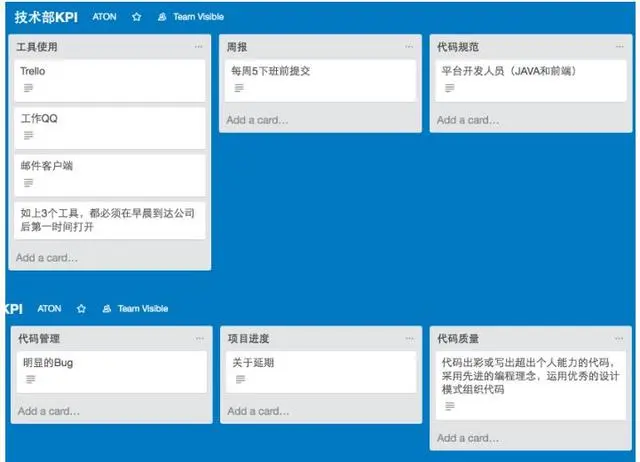Add a card to 项目进度 list
This screenshot has width=640, height=462.
tap(258, 411)
